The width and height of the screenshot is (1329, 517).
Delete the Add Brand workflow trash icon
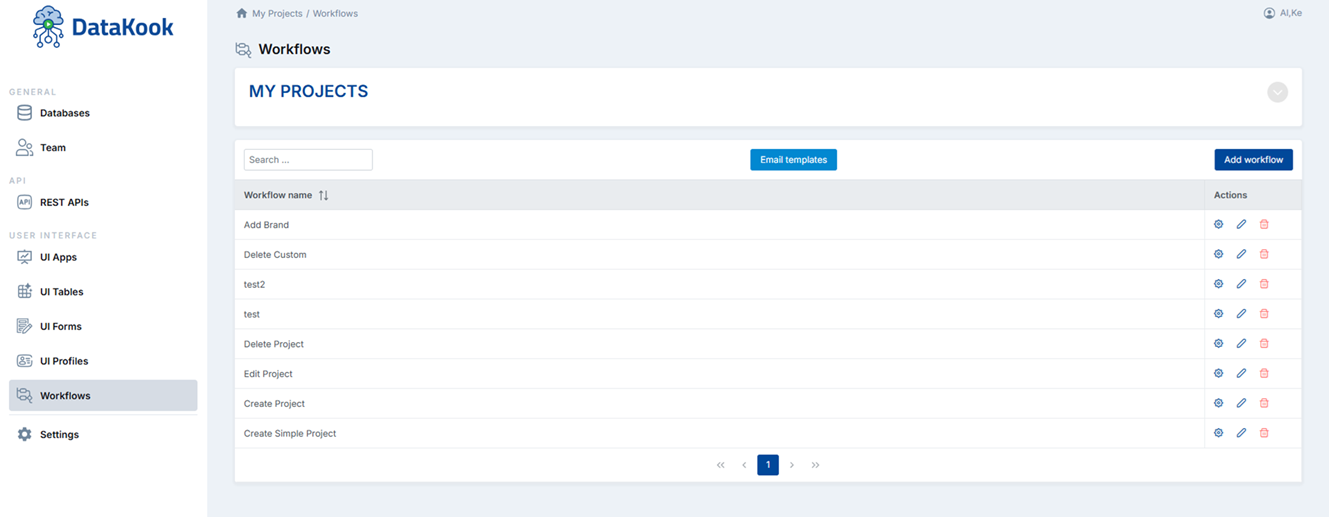1264,224
